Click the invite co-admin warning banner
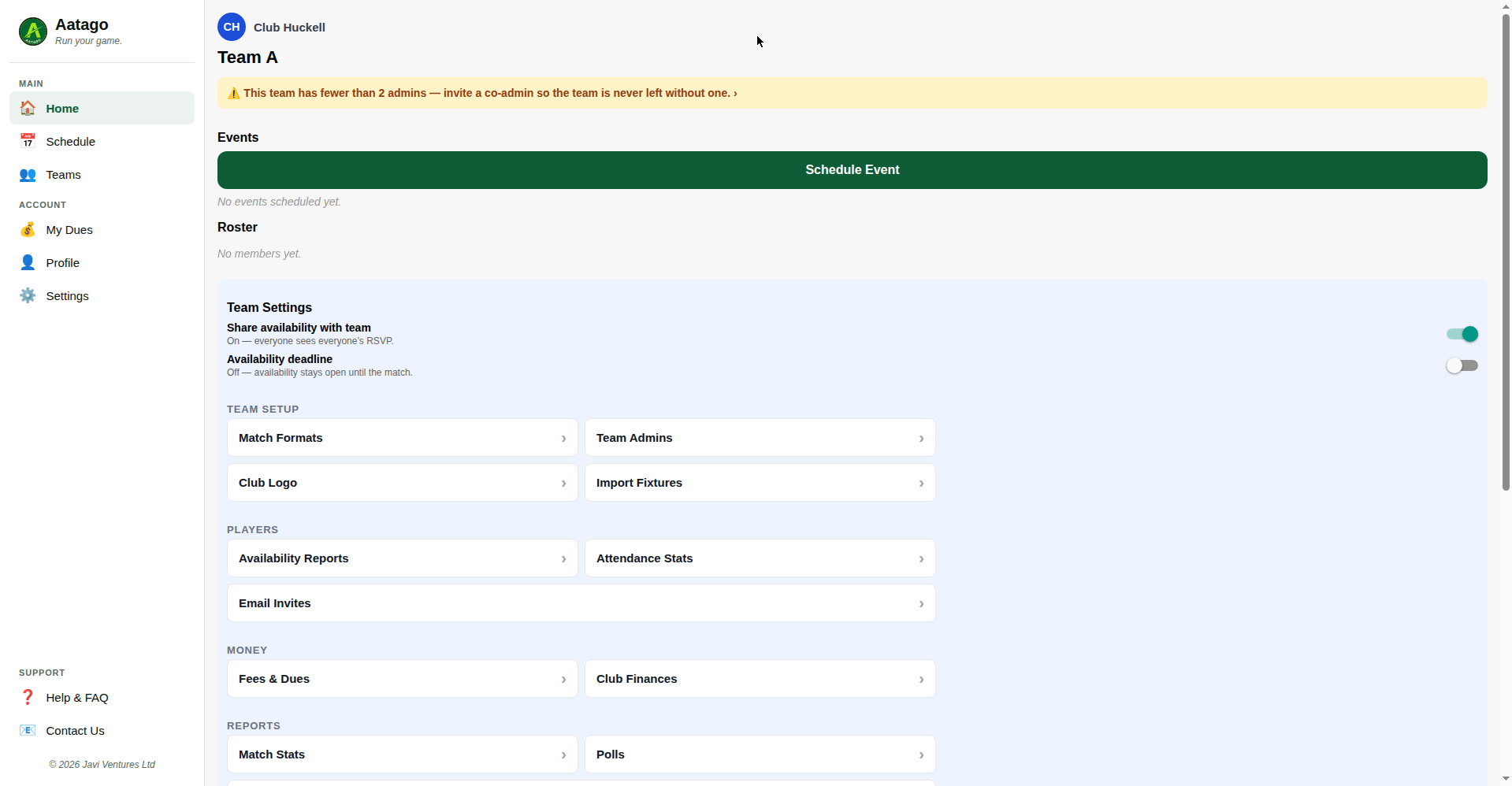1512x786 pixels. click(x=852, y=93)
